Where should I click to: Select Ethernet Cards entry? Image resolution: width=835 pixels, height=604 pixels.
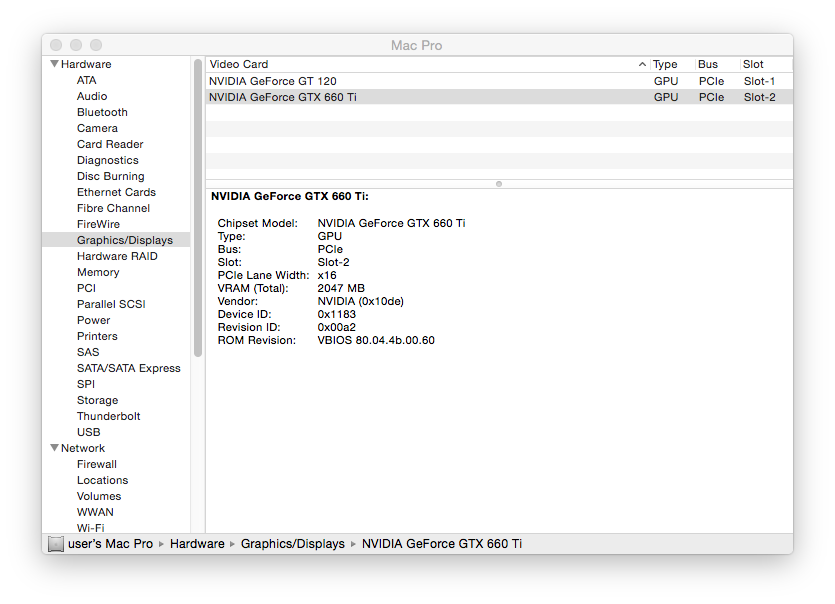tap(116, 192)
